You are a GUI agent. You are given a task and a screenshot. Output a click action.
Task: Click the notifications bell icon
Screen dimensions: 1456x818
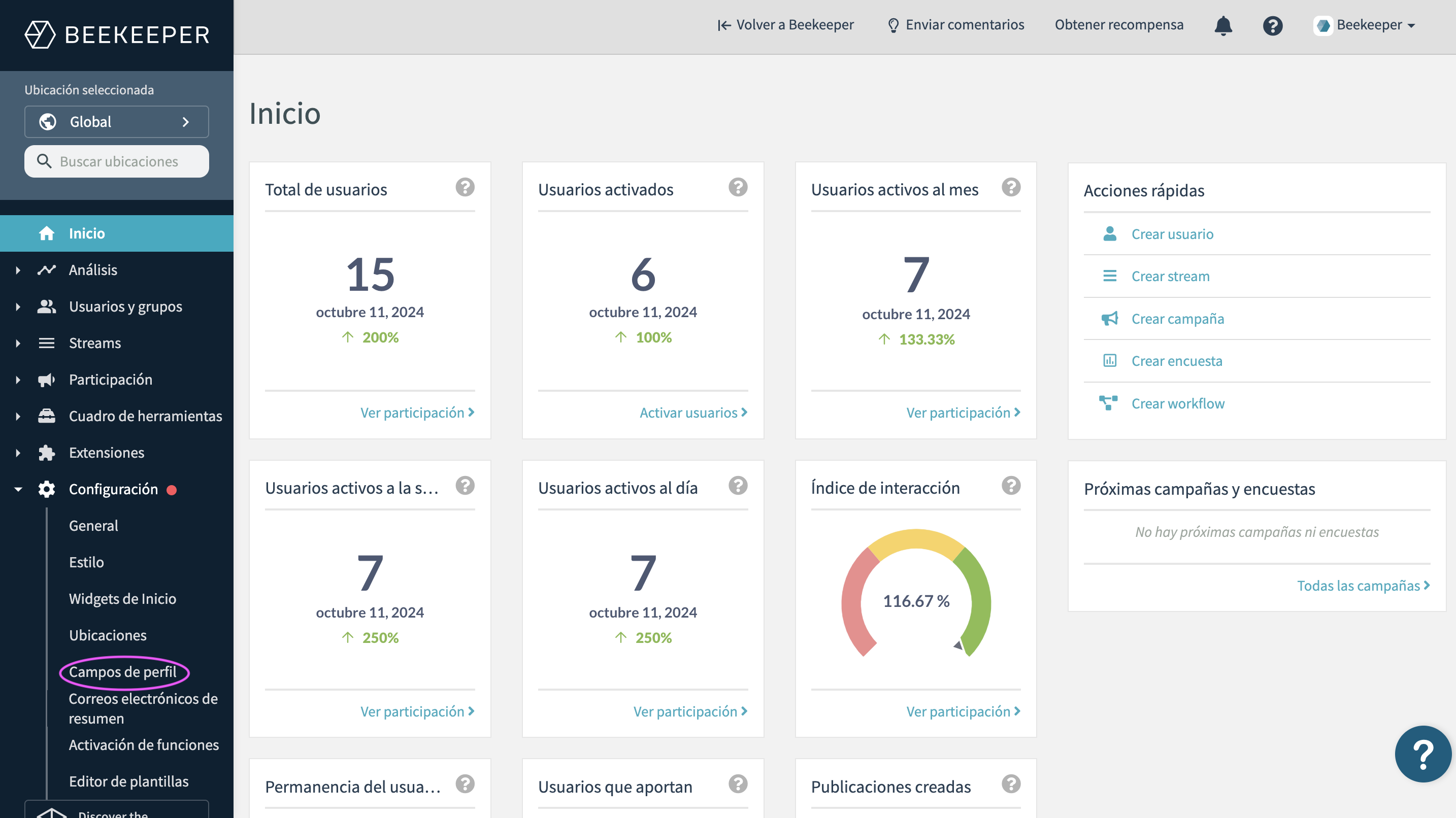(1222, 25)
